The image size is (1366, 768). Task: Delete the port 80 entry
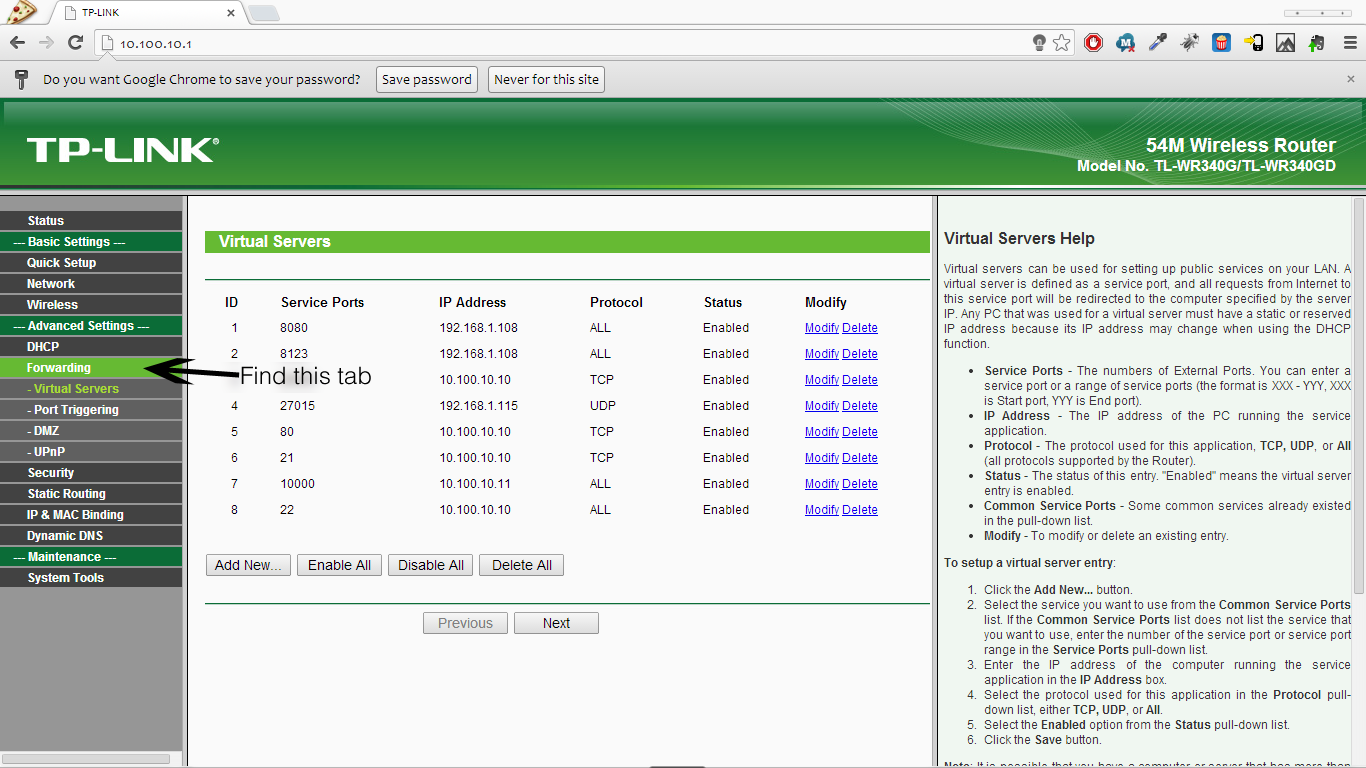[860, 432]
